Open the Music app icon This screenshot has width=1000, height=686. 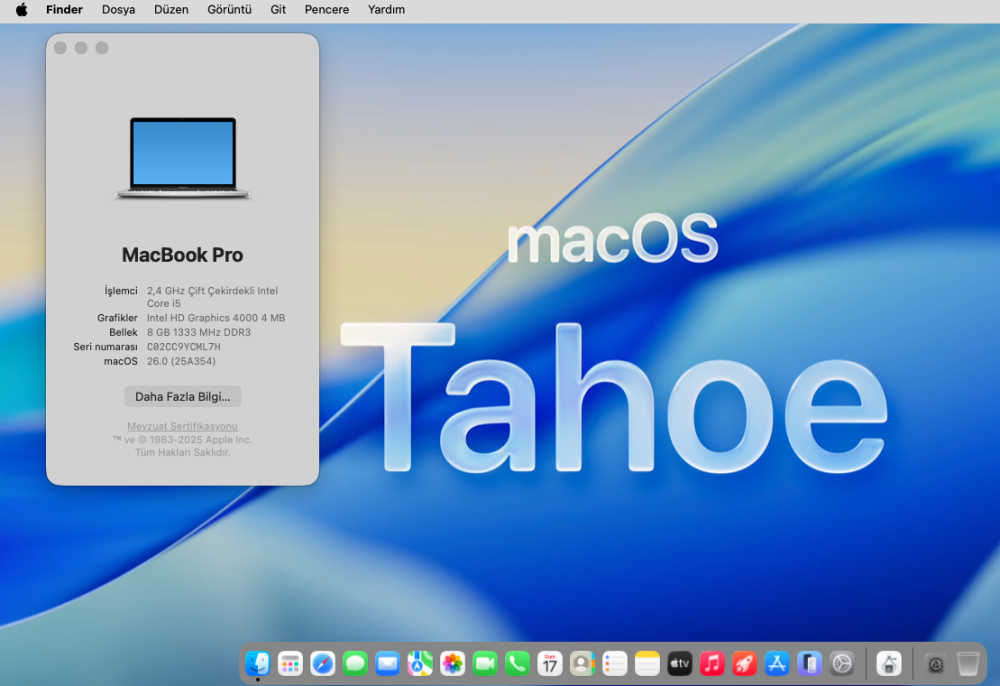tap(712, 664)
